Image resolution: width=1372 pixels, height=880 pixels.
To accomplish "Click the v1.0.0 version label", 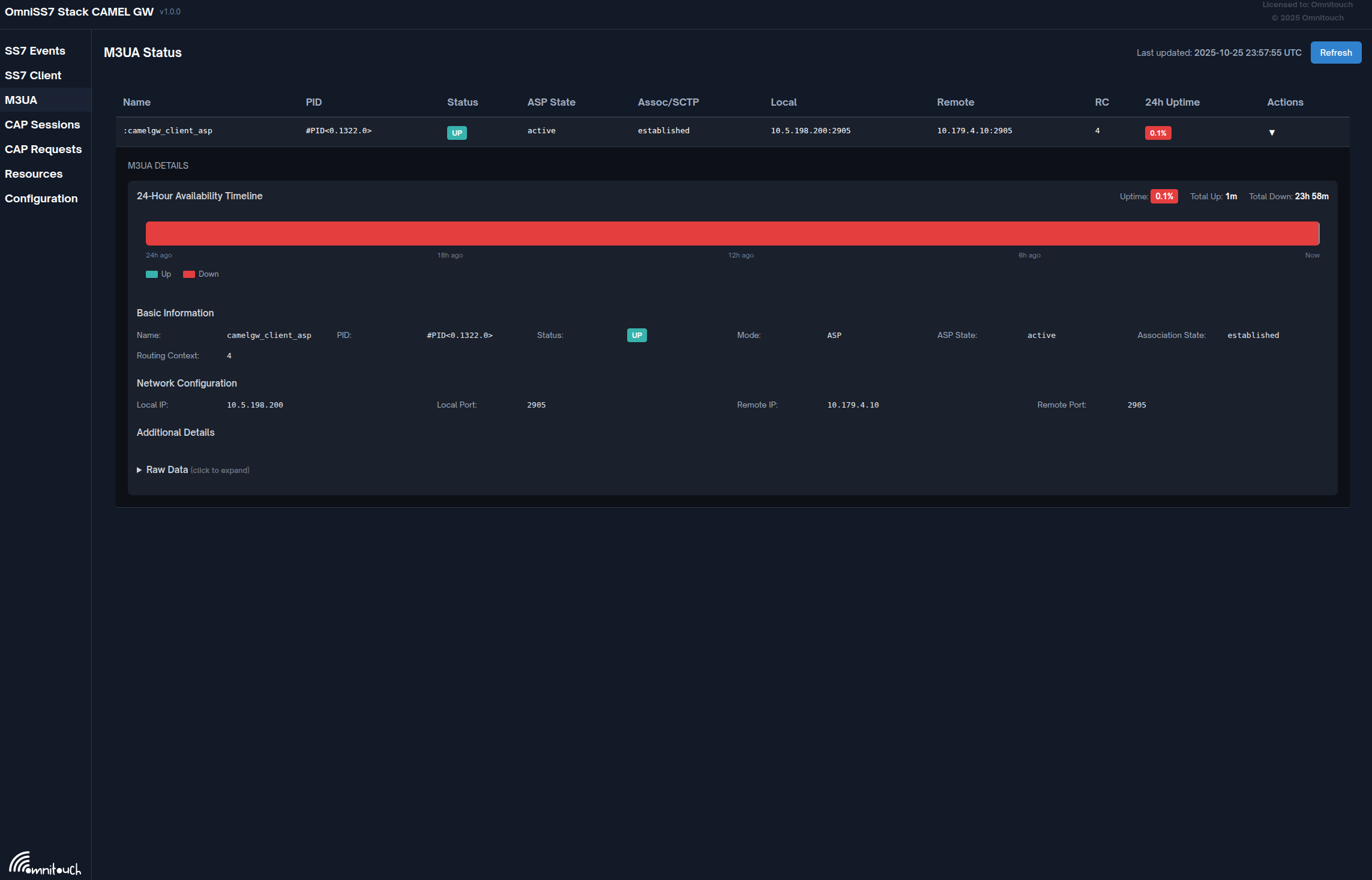I will 170,12.
